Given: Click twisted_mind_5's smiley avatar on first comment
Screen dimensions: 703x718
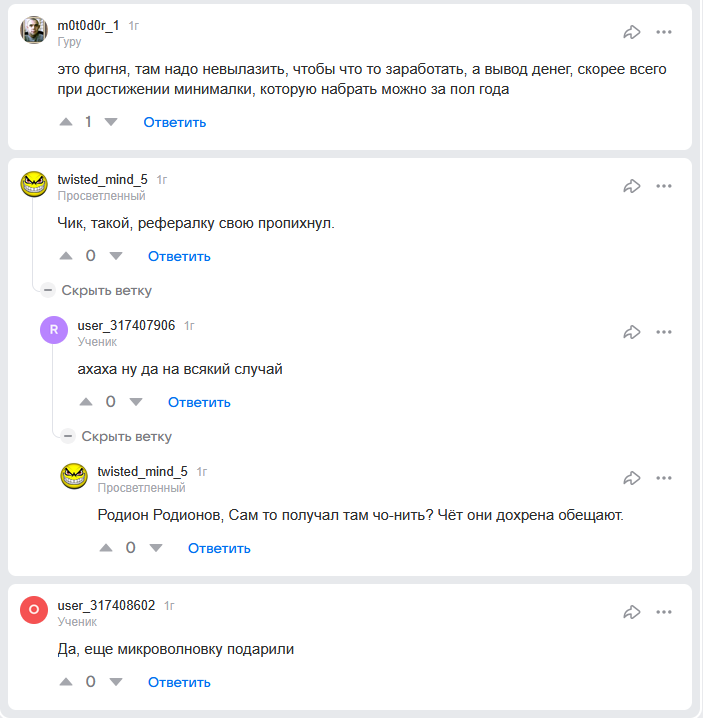Looking at the screenshot, I should click(34, 185).
